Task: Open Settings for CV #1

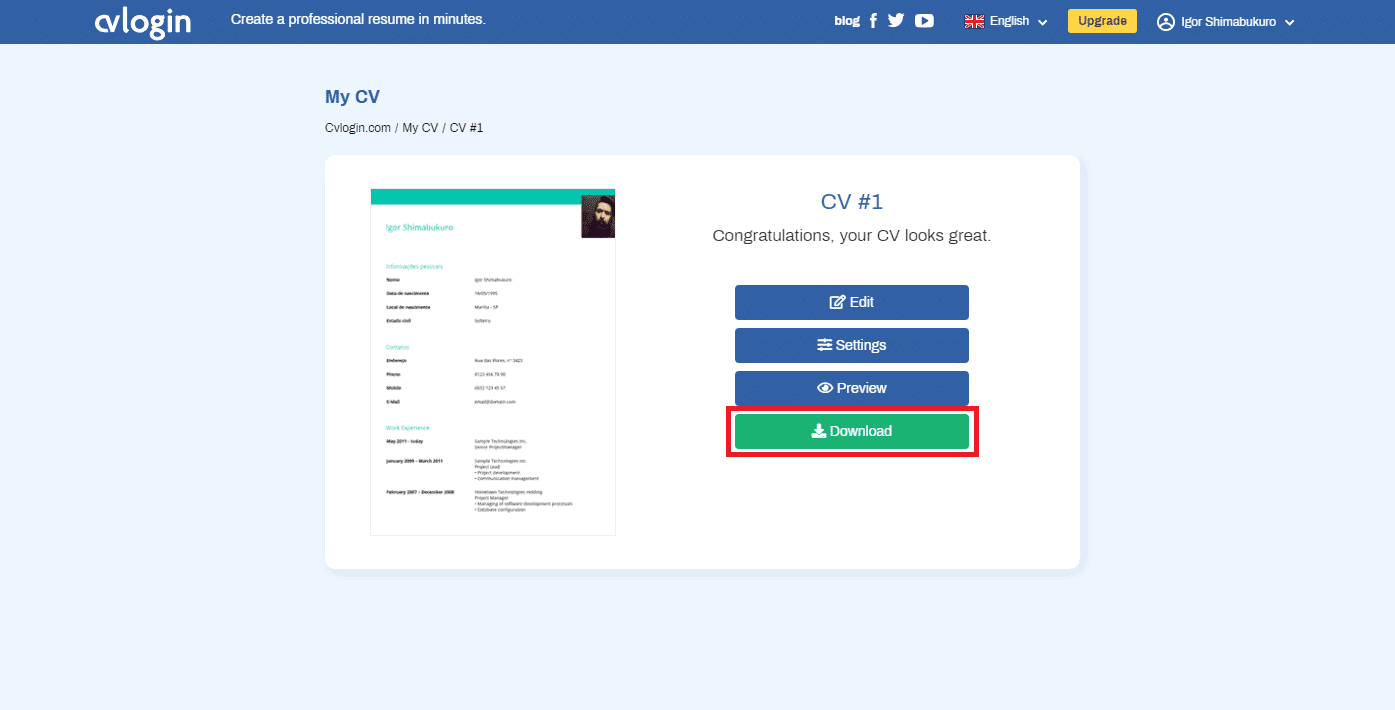Action: click(x=851, y=345)
